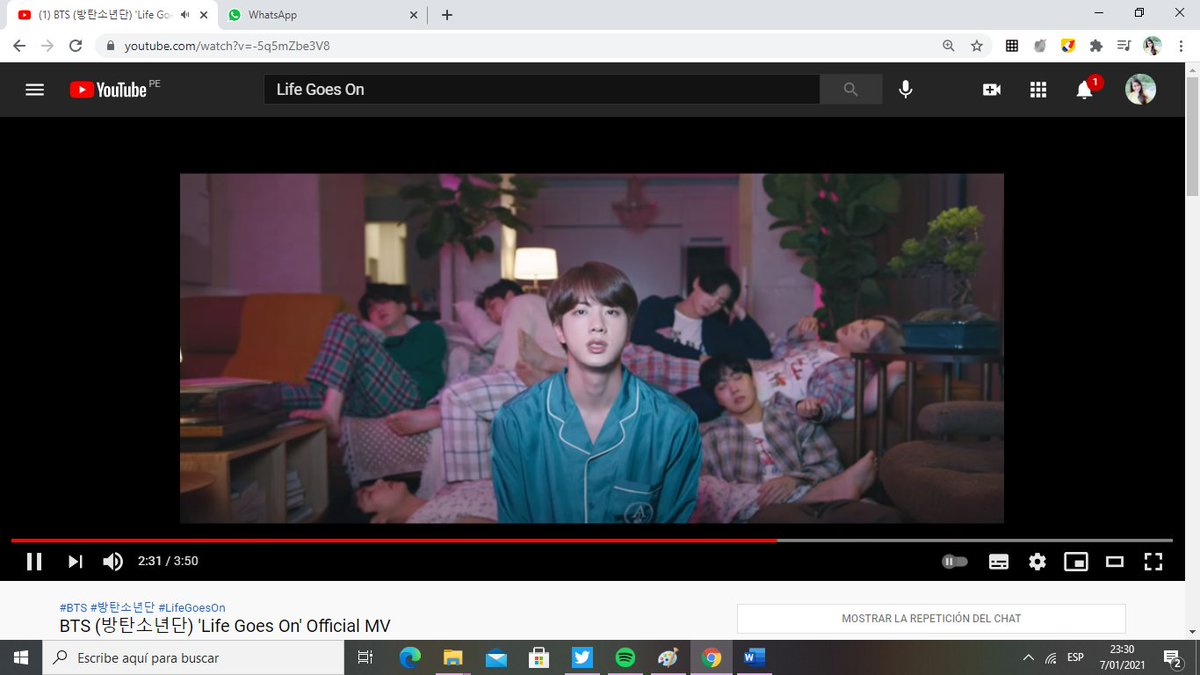This screenshot has height=675, width=1200.
Task: Open Word from the taskbar
Action: [x=754, y=657]
